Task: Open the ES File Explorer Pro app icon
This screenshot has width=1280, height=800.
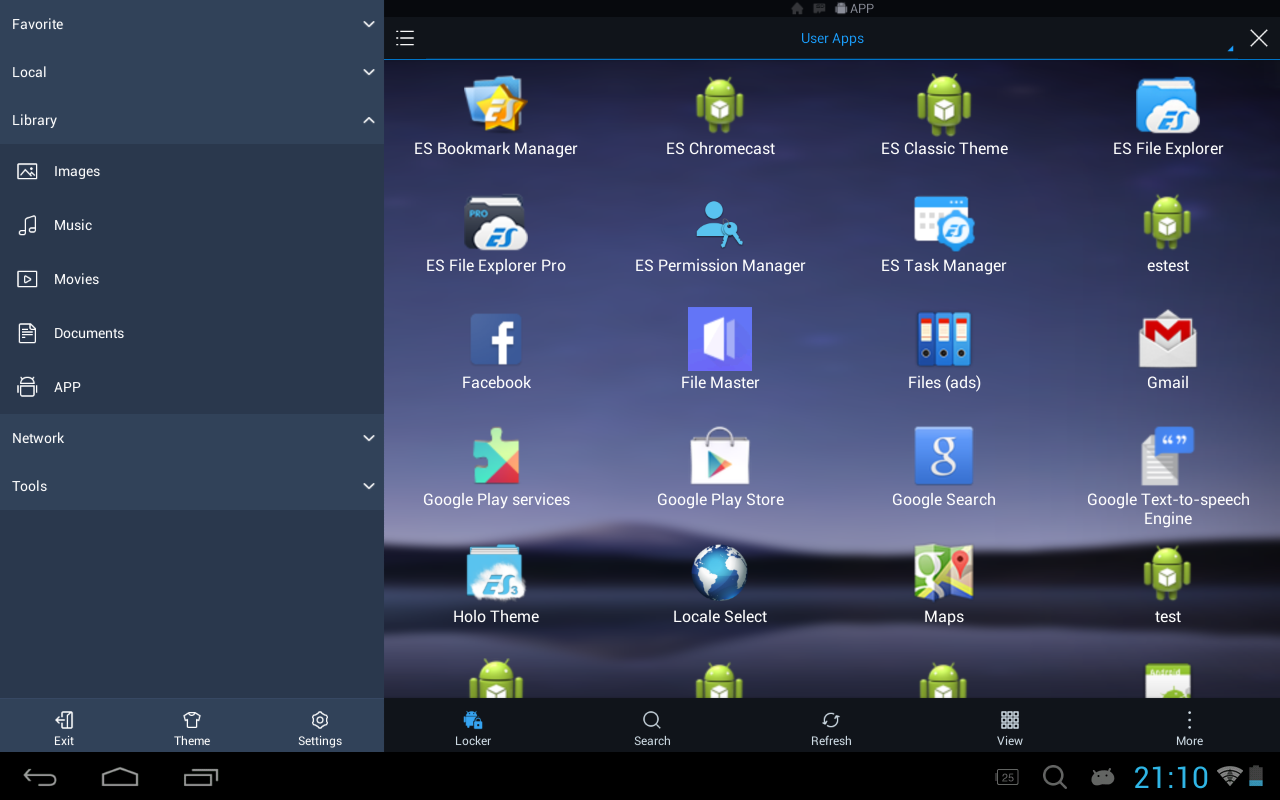Action: [496, 223]
